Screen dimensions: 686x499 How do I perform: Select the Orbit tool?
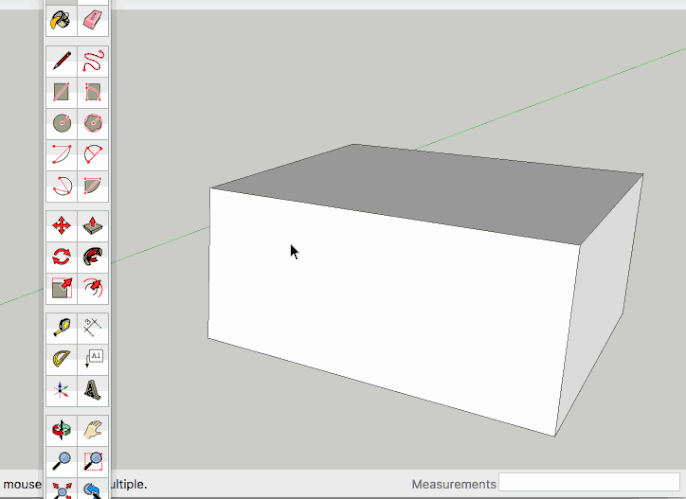pyautogui.click(x=61, y=430)
